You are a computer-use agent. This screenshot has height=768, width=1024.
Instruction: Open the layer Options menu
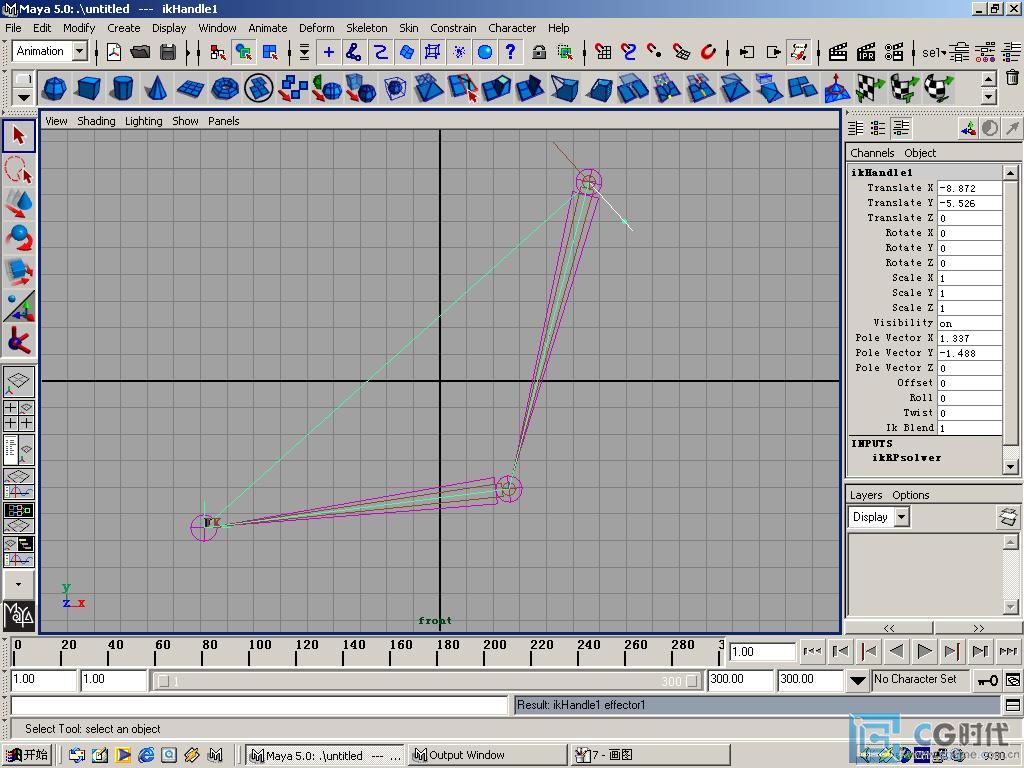click(x=910, y=495)
